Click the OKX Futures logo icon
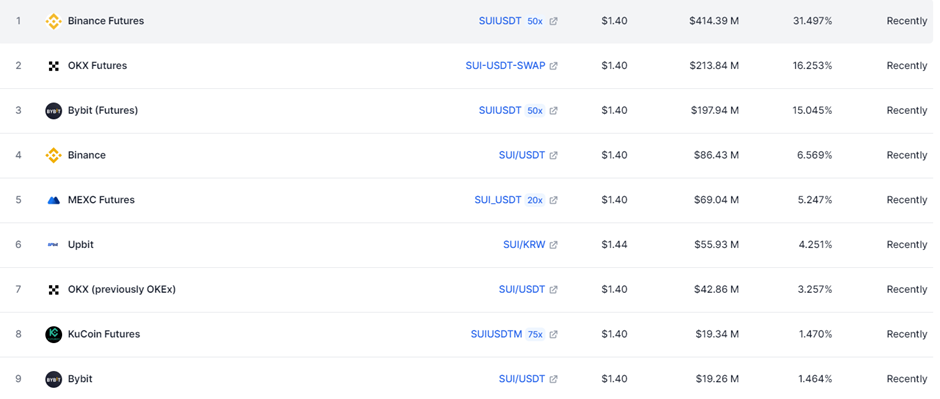The width and height of the screenshot is (940, 399). (x=53, y=66)
